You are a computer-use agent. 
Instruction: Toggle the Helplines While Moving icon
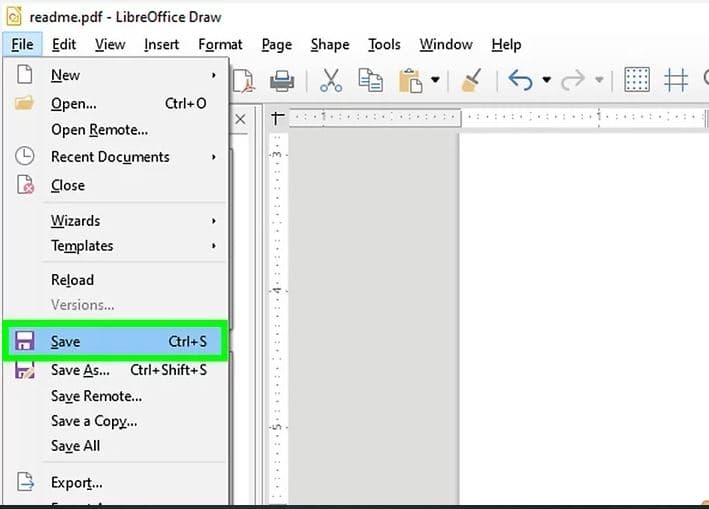[x=676, y=80]
